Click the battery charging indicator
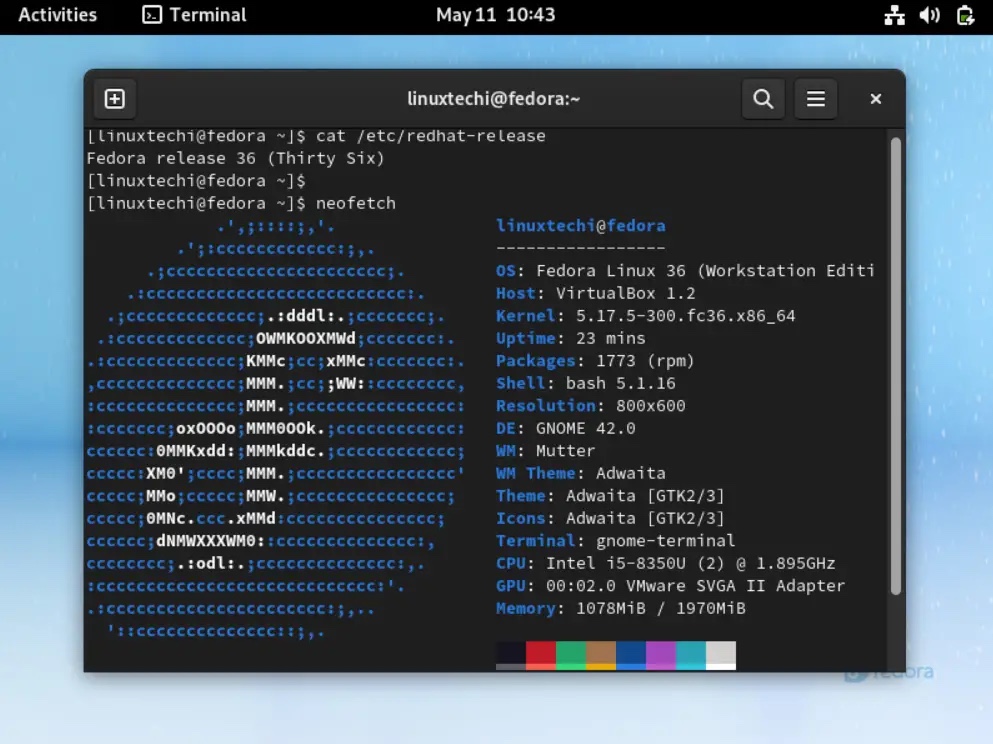The image size is (993, 744). (x=963, y=15)
